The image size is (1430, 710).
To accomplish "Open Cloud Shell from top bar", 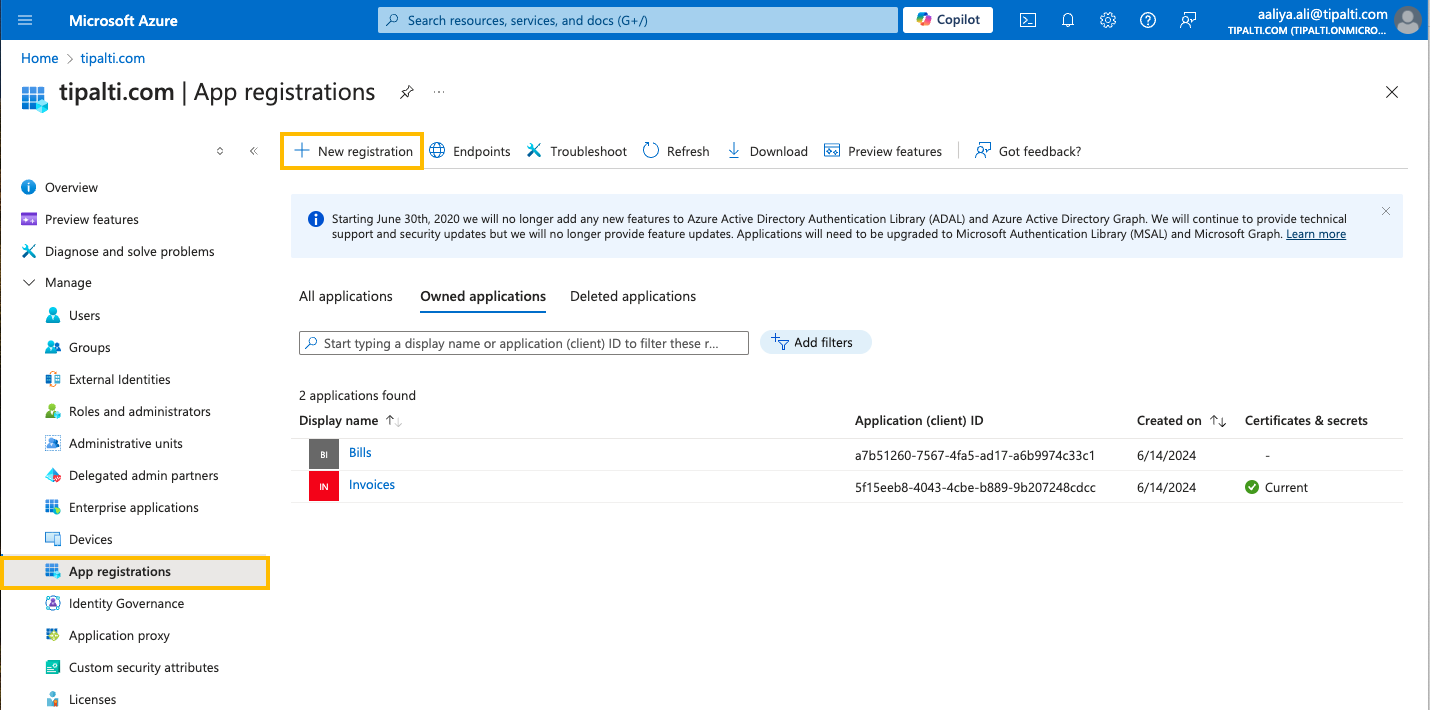I will click(x=1027, y=20).
